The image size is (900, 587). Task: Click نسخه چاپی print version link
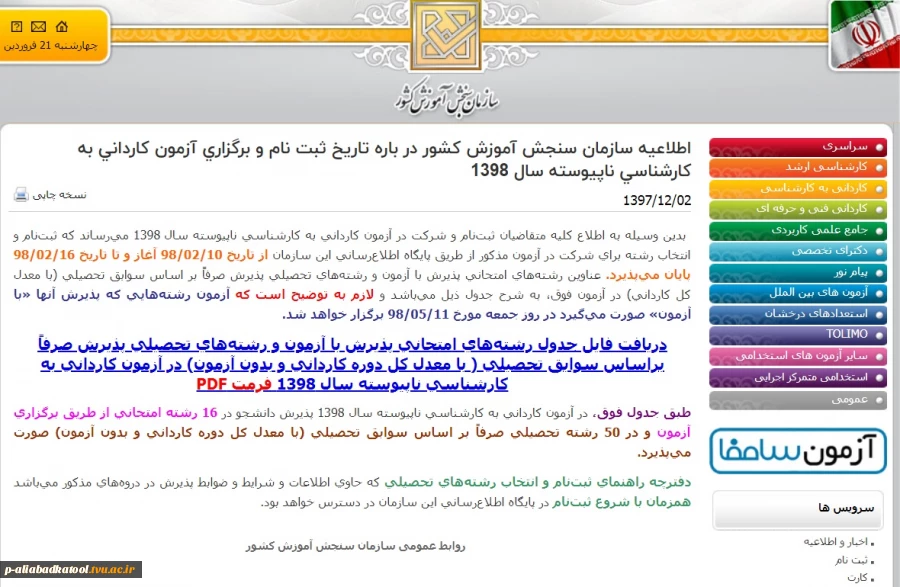pyautogui.click(x=59, y=195)
